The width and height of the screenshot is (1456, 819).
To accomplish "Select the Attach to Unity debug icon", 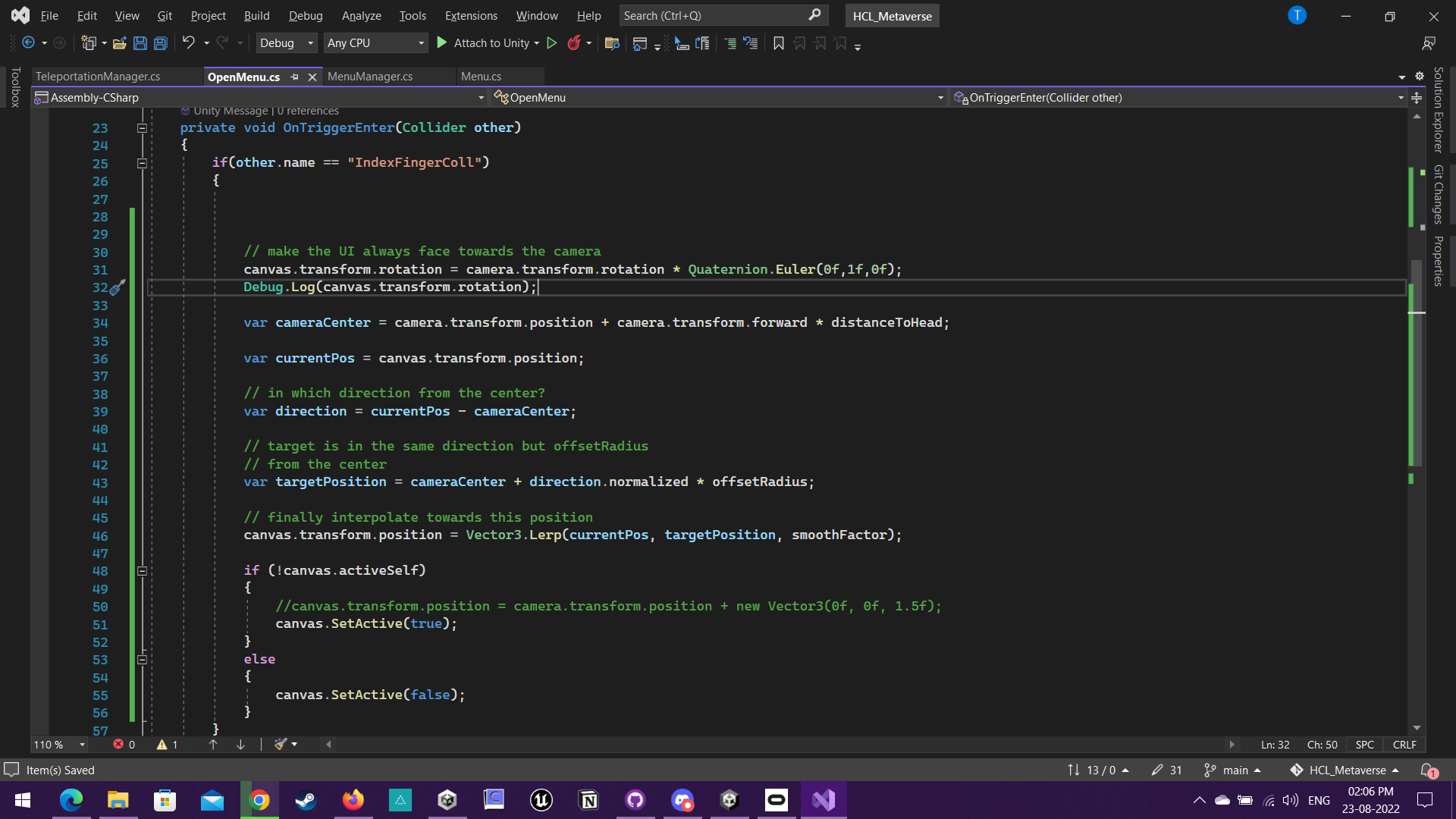I will [x=442, y=43].
